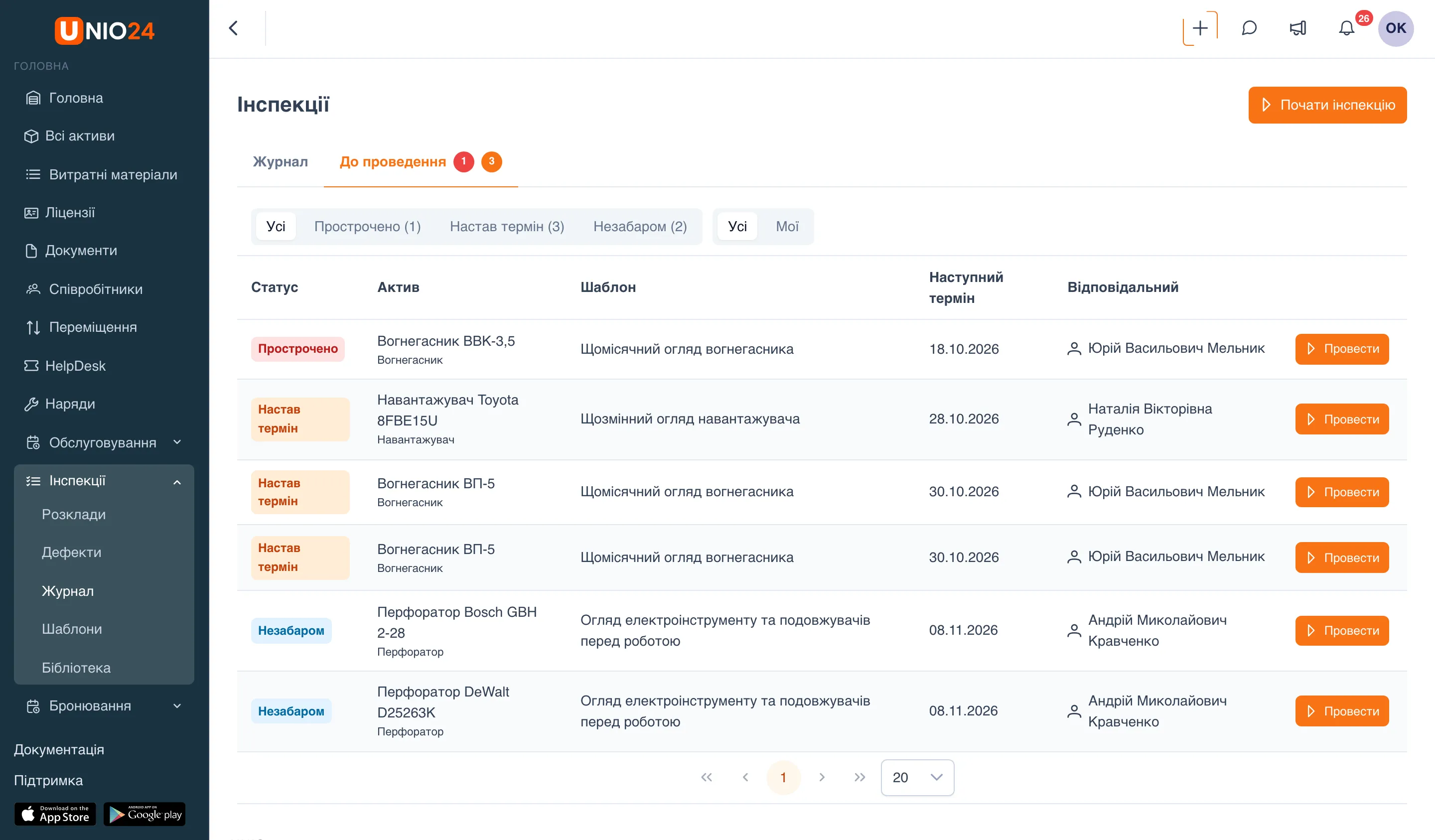The image size is (1435, 840).
Task: Open Розклади under Інспекції
Action: (x=73, y=514)
